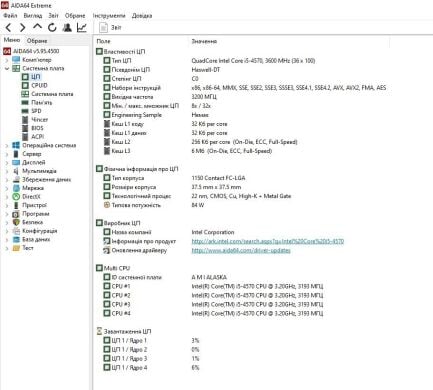This screenshot has height=390, width=433.
Task: Go up one level with the up arrow
Action: (x=37, y=27)
